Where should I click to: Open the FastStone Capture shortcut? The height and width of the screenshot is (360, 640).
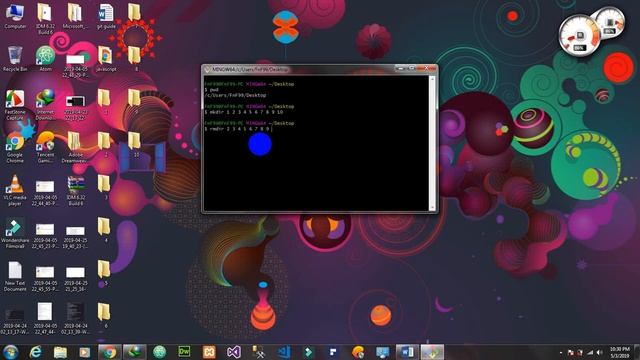tap(15, 105)
